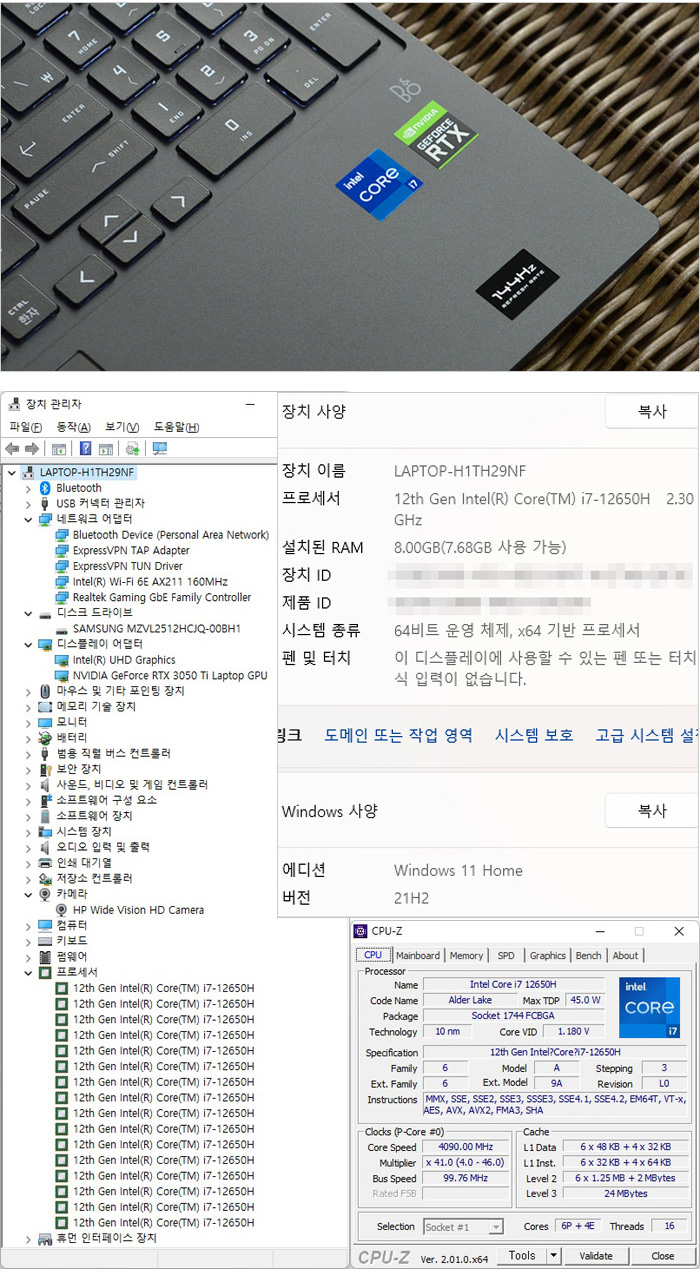Select Realtek Gaming GbE Family Controller

(x=162, y=597)
